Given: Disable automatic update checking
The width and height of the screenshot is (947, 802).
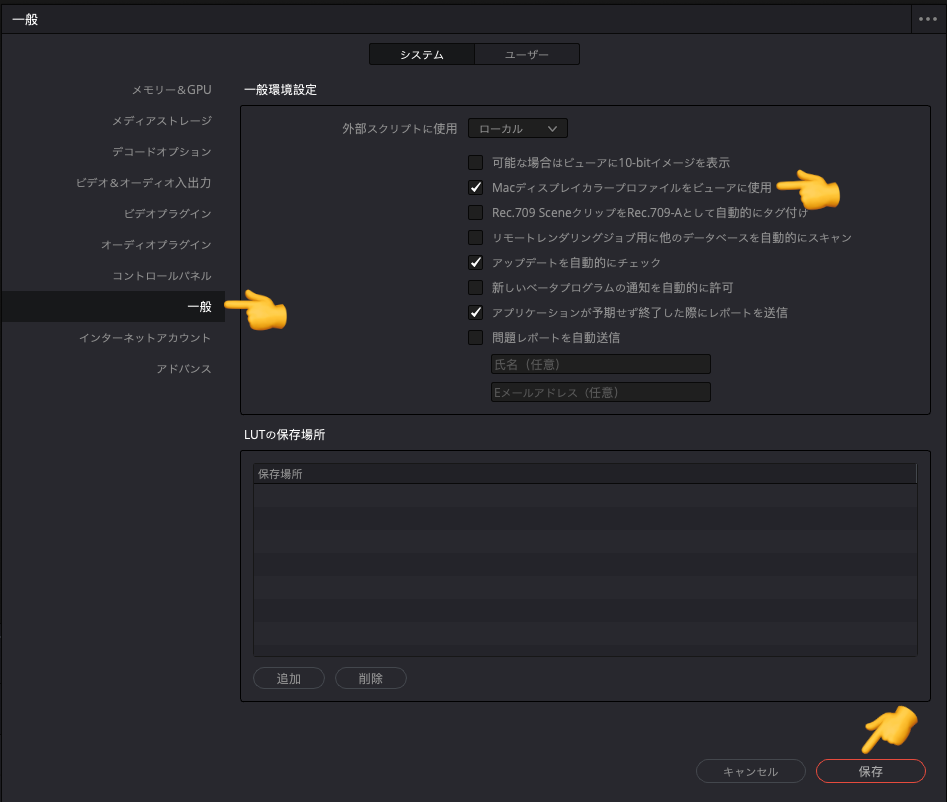Looking at the screenshot, I should click(x=476, y=262).
